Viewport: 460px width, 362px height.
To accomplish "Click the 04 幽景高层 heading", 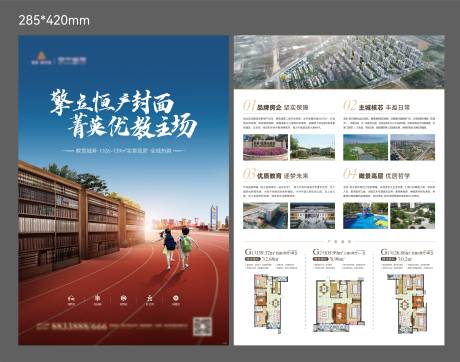I will 377,174.
